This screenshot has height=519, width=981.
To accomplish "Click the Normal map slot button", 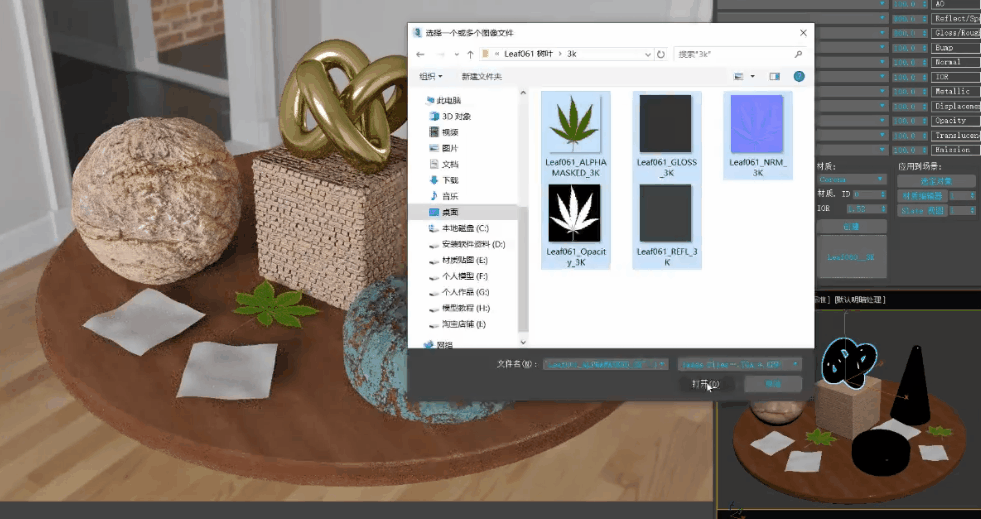I will click(x=956, y=62).
